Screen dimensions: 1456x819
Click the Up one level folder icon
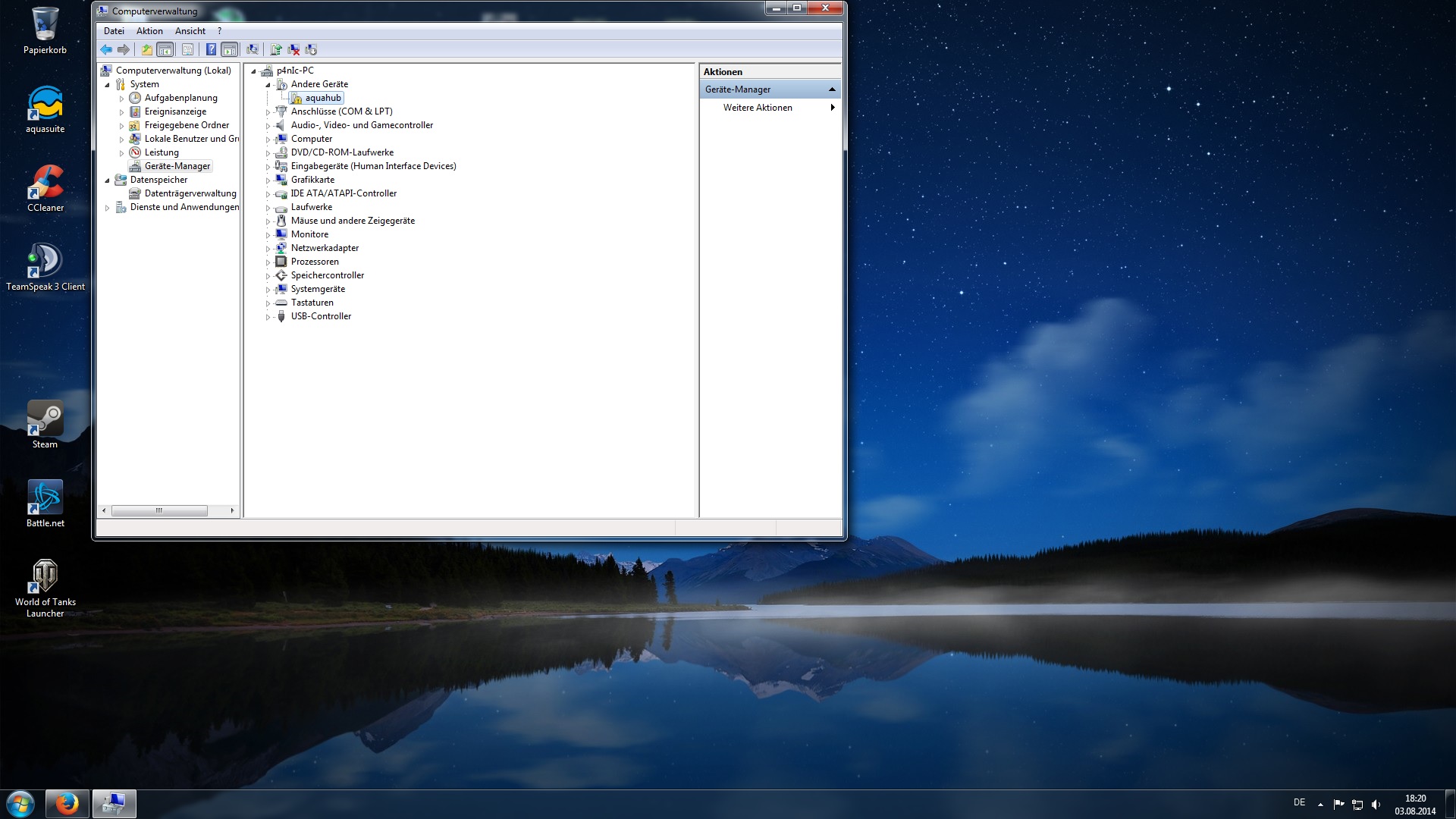146,50
